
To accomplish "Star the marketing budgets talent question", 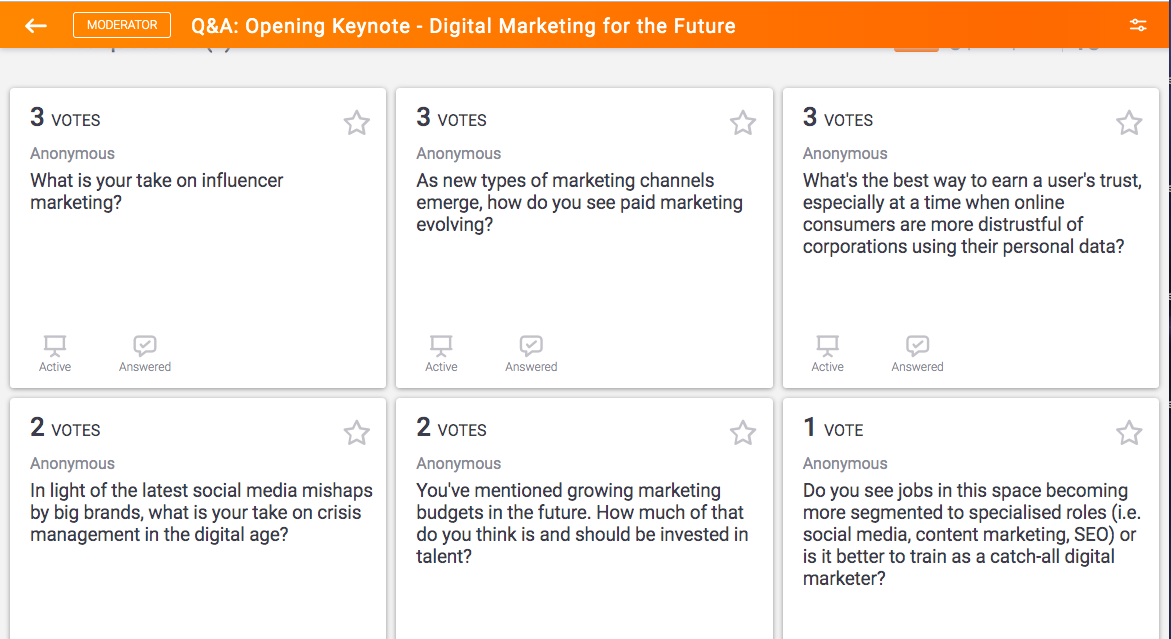I will pyautogui.click(x=743, y=432).
